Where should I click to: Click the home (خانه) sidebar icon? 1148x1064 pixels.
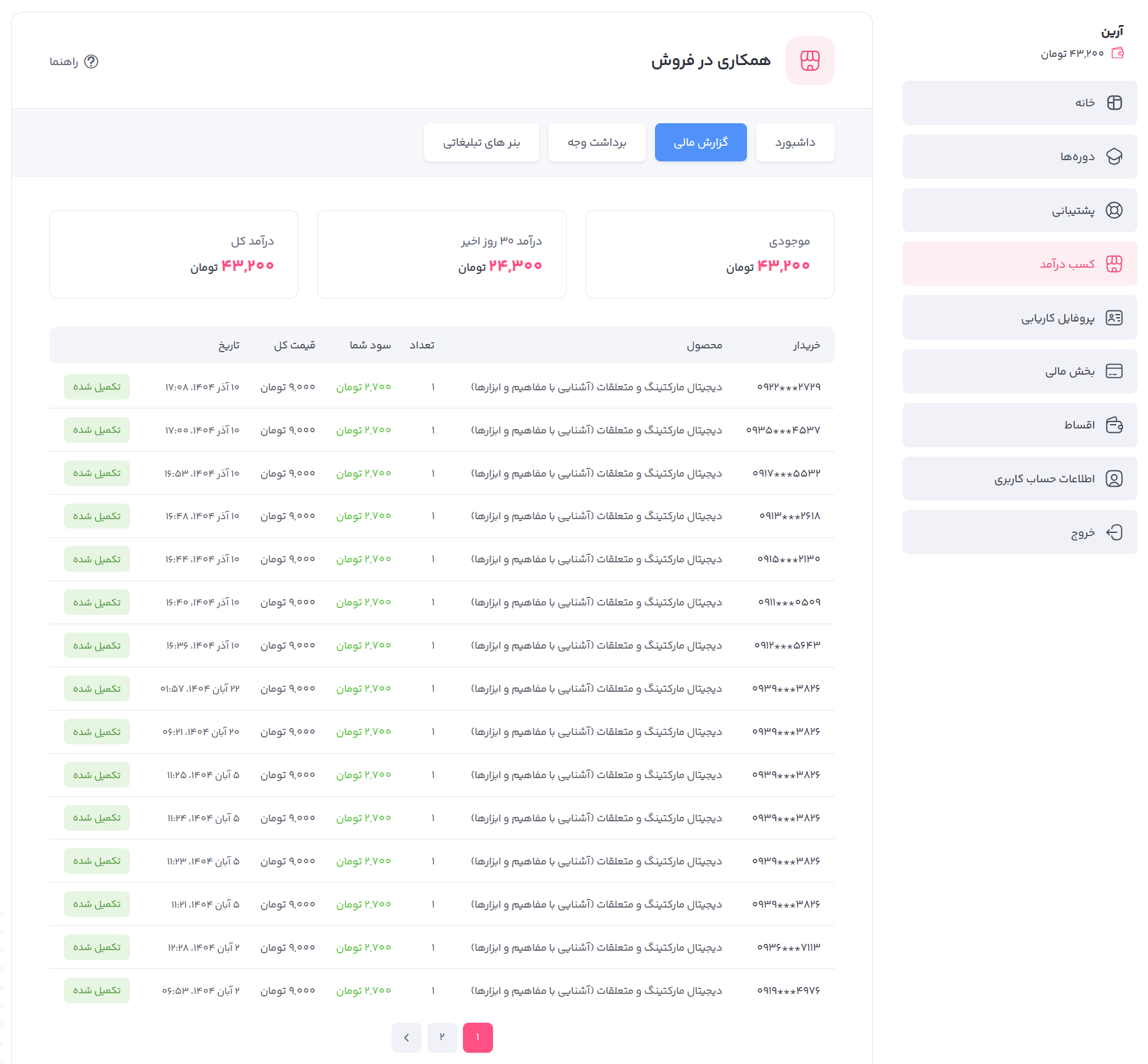[1114, 103]
